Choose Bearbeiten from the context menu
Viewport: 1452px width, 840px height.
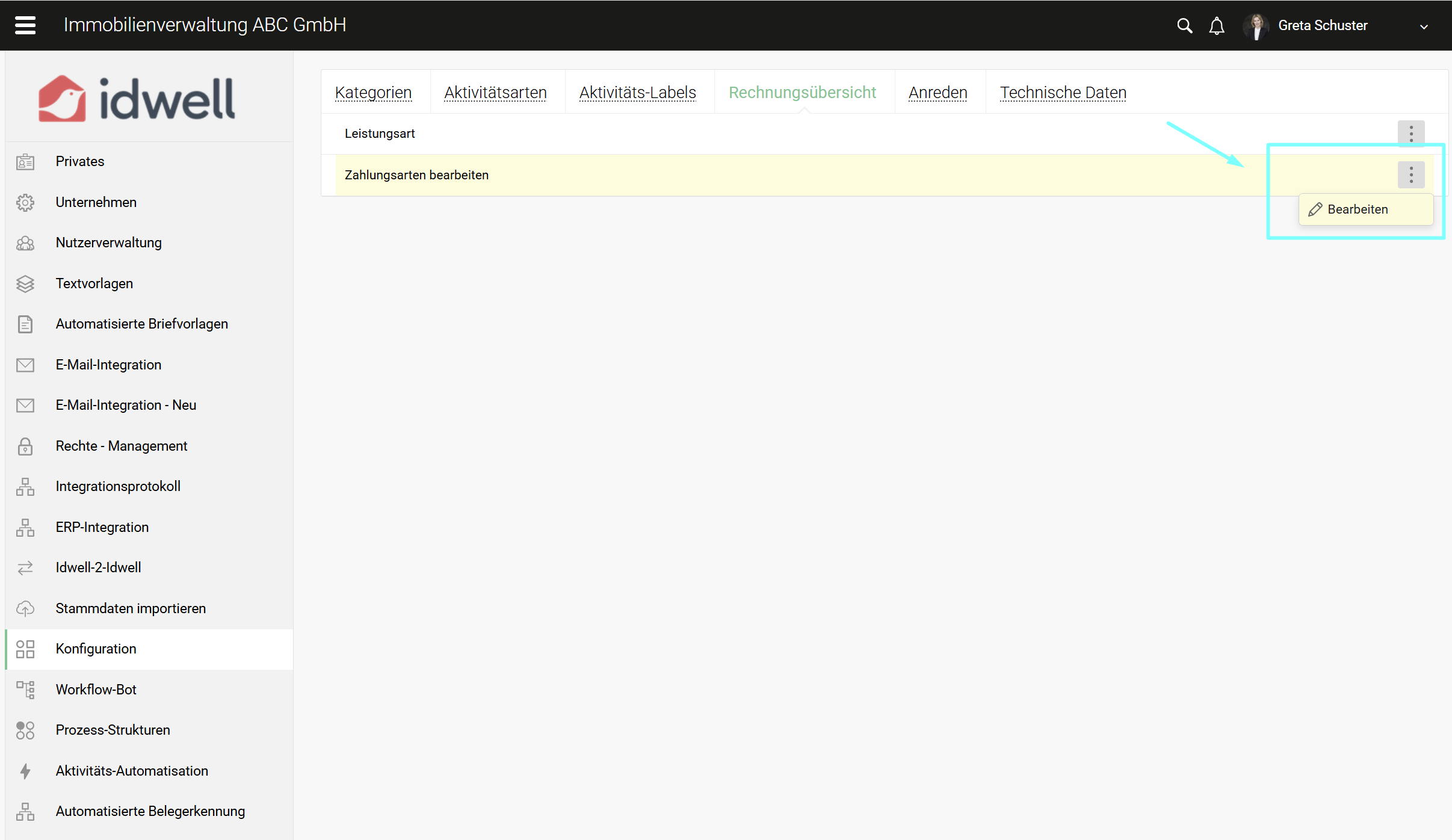click(1357, 209)
